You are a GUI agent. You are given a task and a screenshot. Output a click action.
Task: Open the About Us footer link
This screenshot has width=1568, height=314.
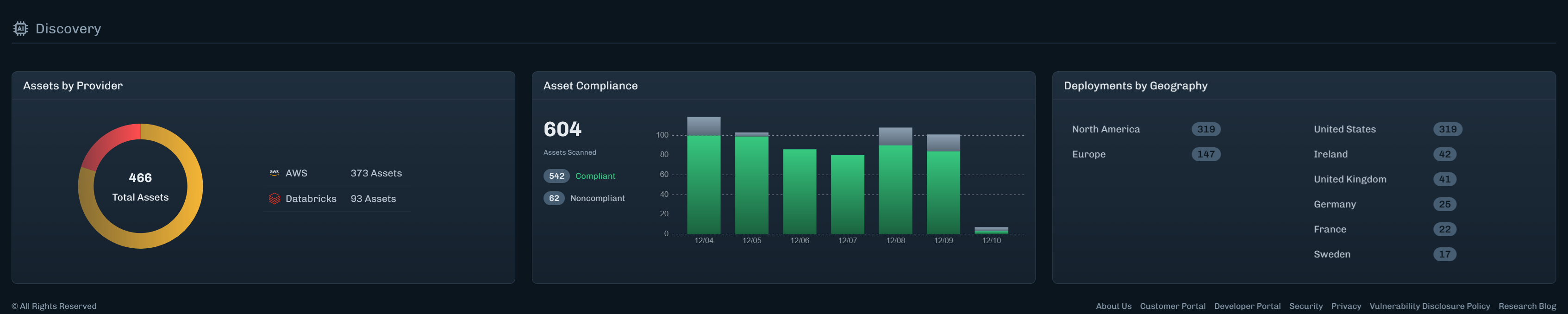tap(1113, 306)
